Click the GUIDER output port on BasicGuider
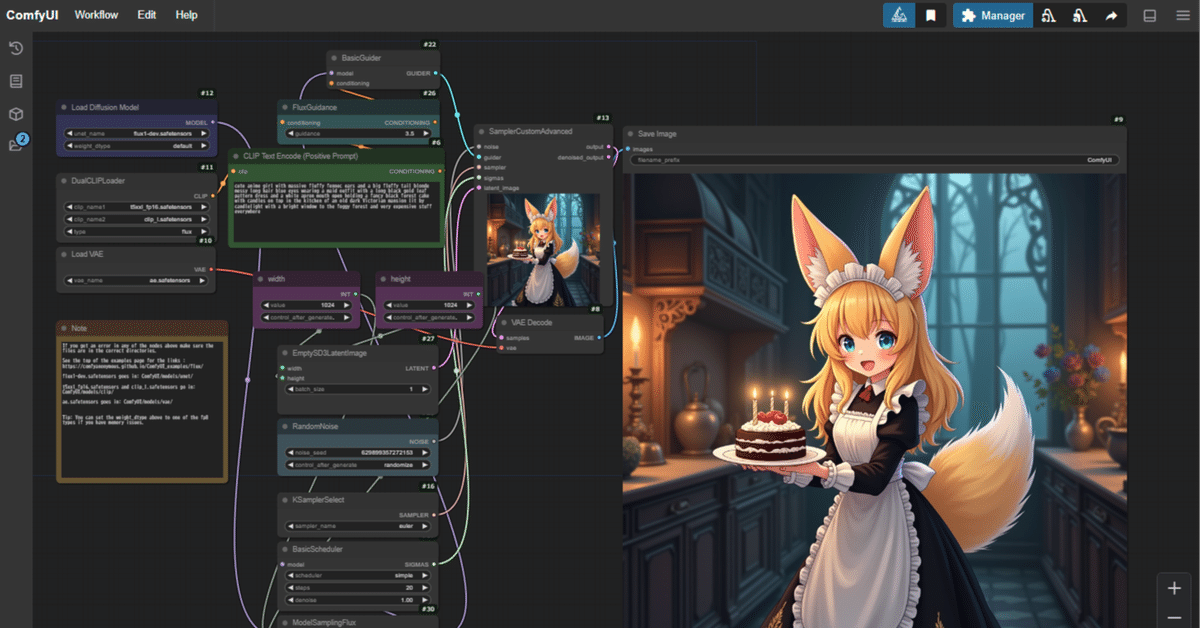 coord(436,73)
